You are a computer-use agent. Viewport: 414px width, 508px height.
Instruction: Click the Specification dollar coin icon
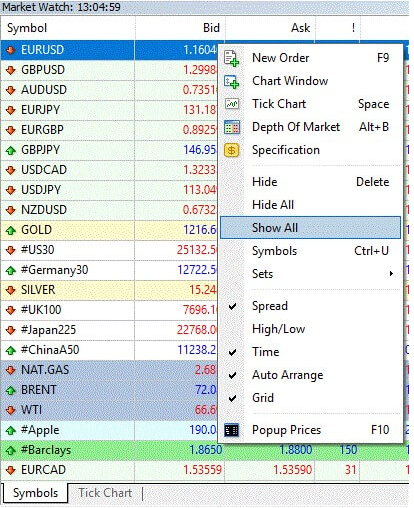(231, 150)
